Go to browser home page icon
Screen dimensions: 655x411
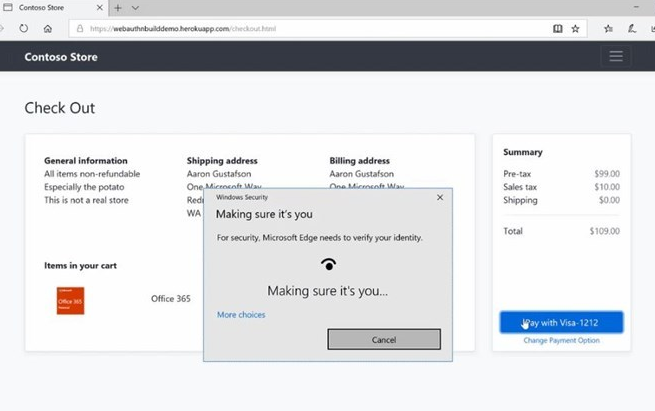point(48,28)
